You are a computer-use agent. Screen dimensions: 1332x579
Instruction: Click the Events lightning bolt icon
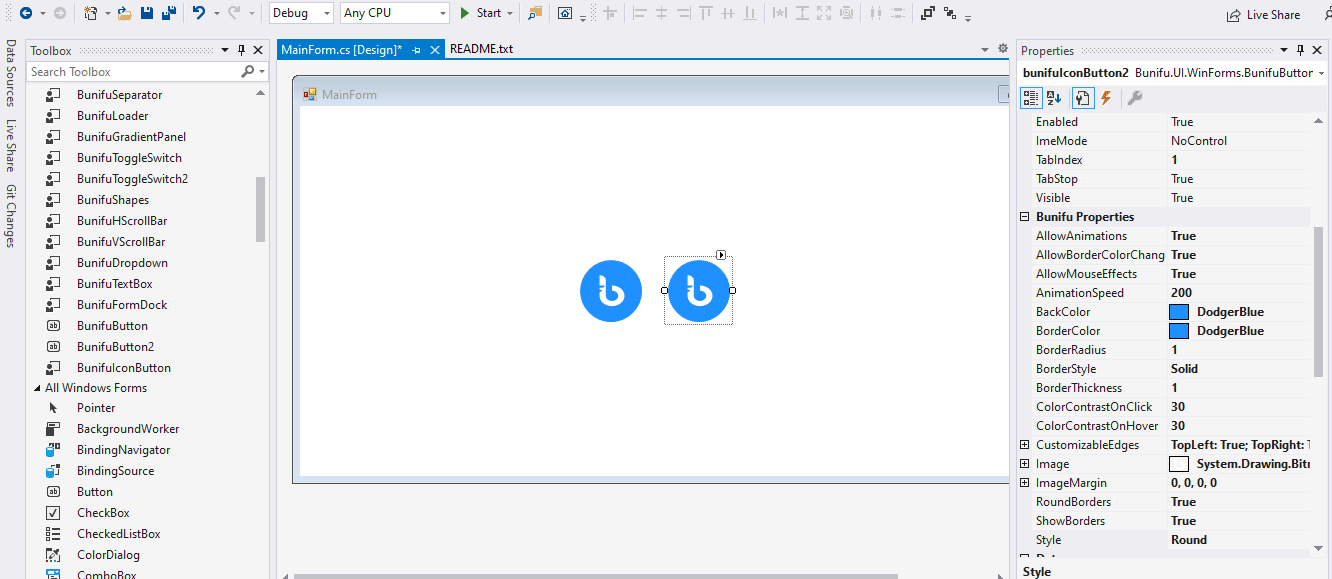(1106, 98)
